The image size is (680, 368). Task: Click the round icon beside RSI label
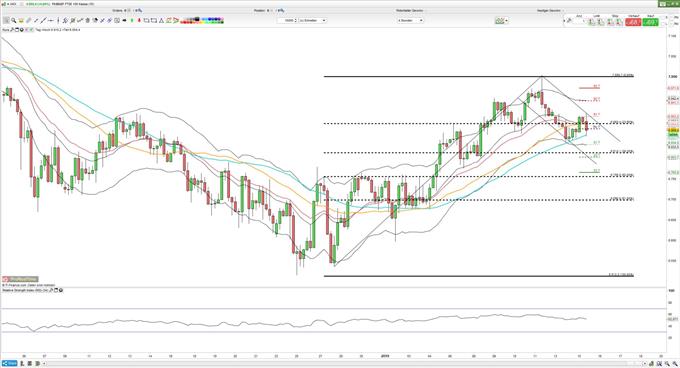(x=61, y=290)
